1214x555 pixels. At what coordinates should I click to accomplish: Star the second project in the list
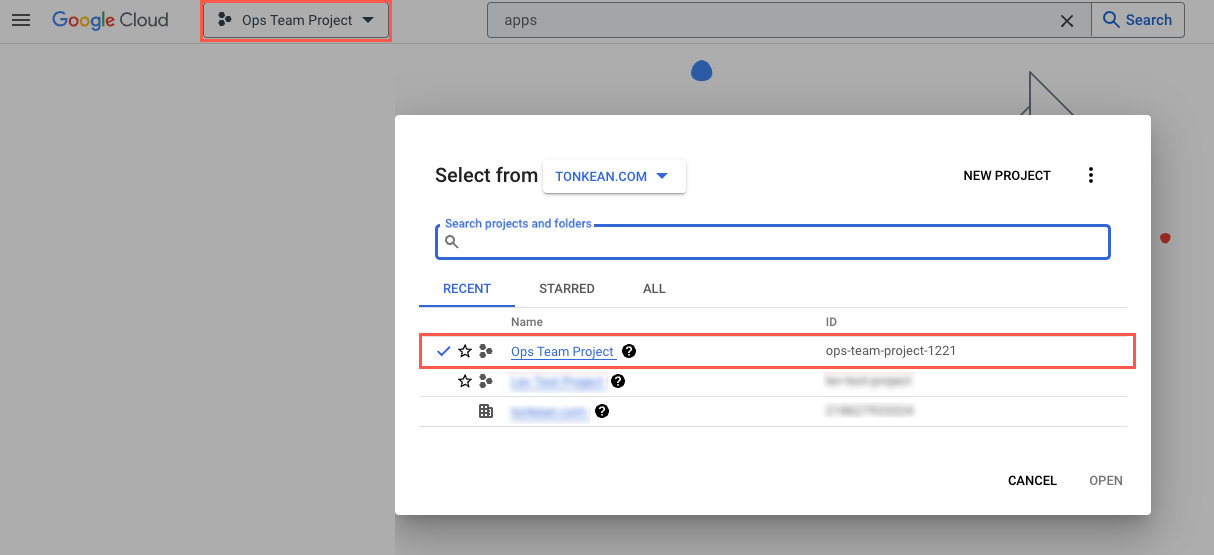464,381
